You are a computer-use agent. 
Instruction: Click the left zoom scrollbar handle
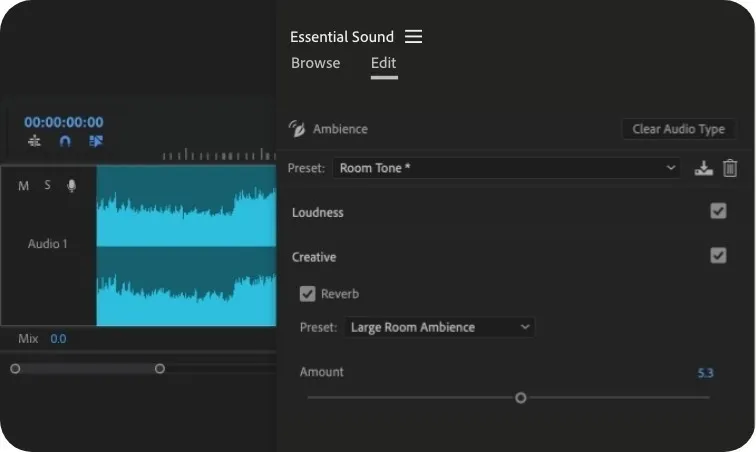coord(15,369)
